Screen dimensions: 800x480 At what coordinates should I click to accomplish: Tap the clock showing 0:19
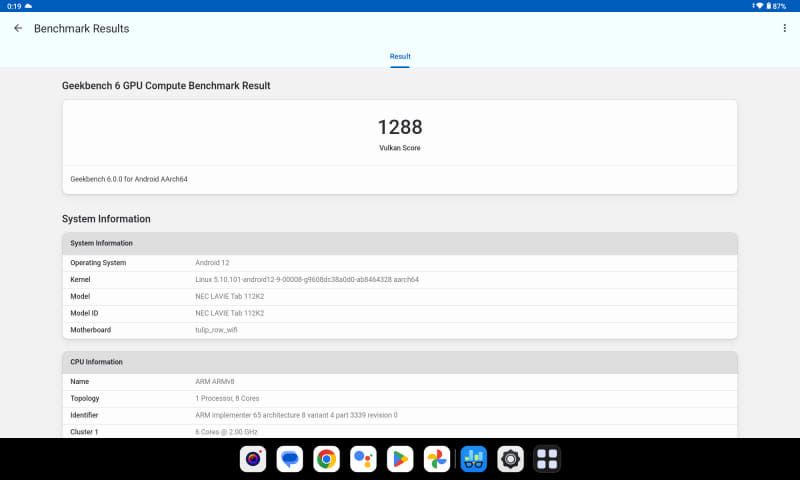point(14,6)
